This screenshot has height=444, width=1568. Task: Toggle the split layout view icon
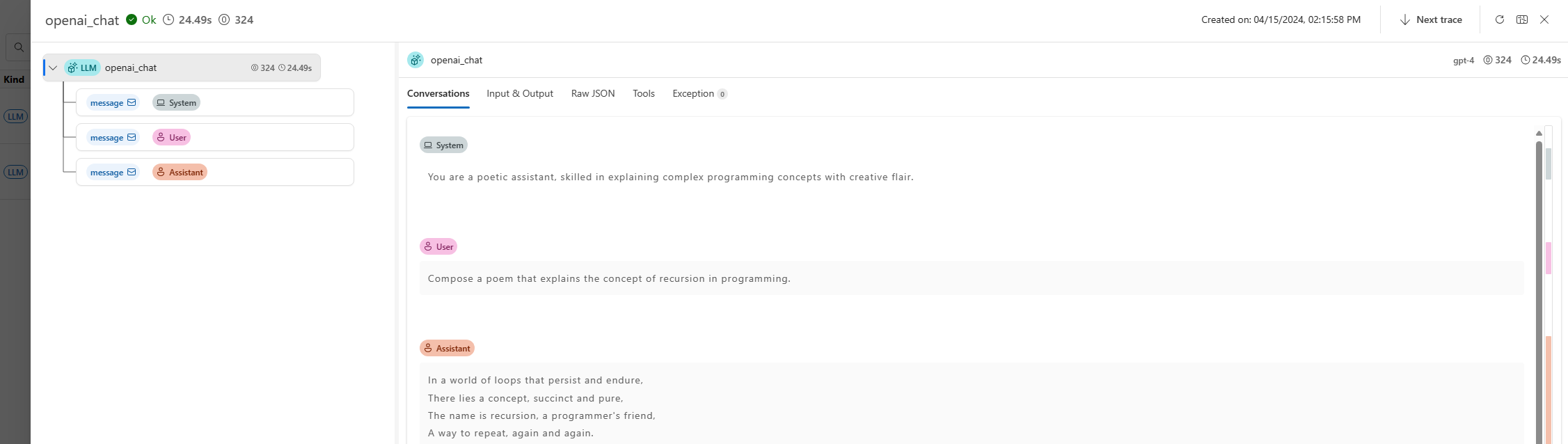1522,19
